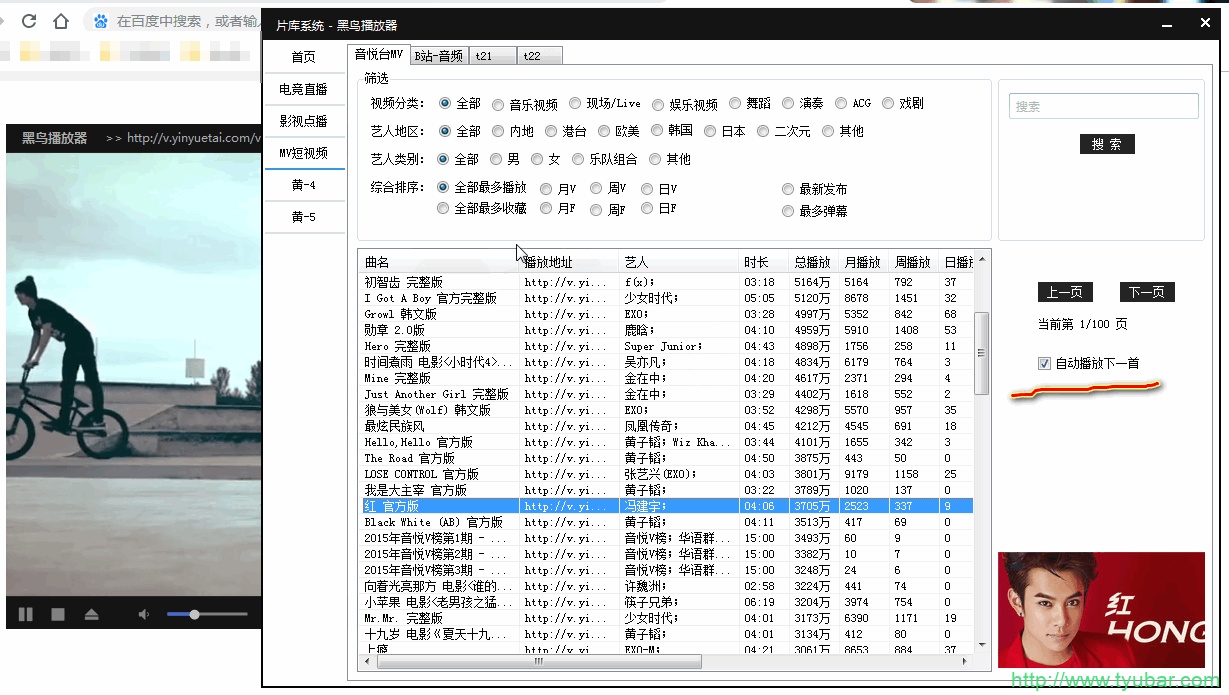Open 电竞直播 in left sidebar
This screenshot has height=695, width=1229.
[x=303, y=89]
